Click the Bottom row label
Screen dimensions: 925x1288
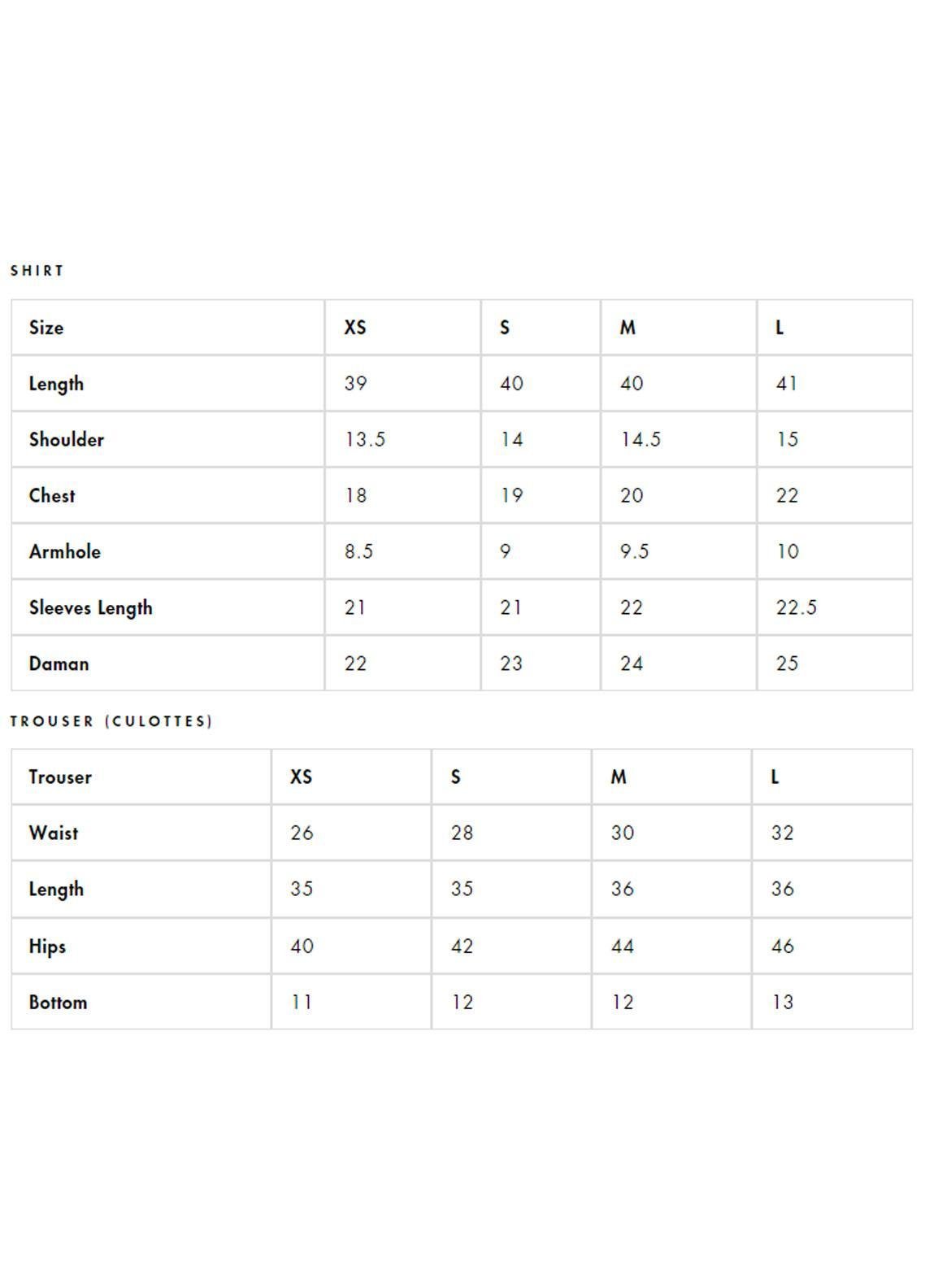point(58,1003)
